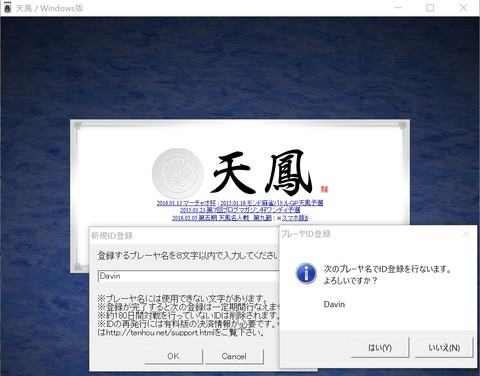The width and height of the screenshot is (480, 376).
Task: Open the マーチャオ杯 news link
Action: [x=186, y=203]
